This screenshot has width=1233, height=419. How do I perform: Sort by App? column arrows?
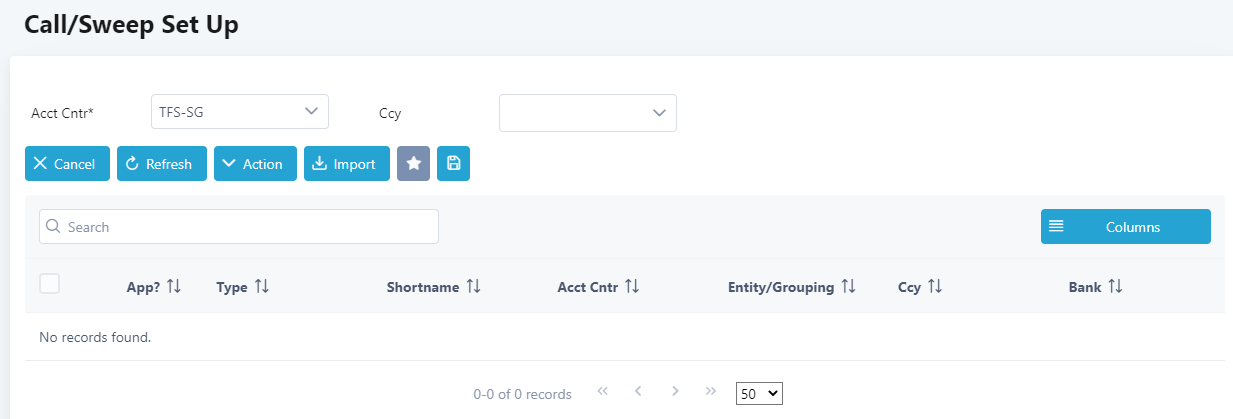point(174,287)
